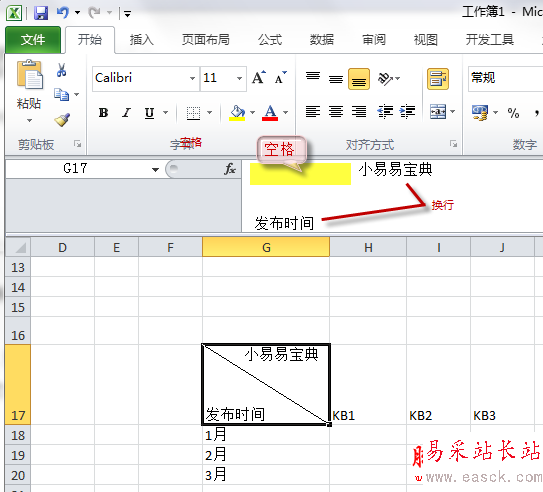This screenshot has width=543, height=492.
Task: Select the 1月 cell
Action: (x=266, y=435)
